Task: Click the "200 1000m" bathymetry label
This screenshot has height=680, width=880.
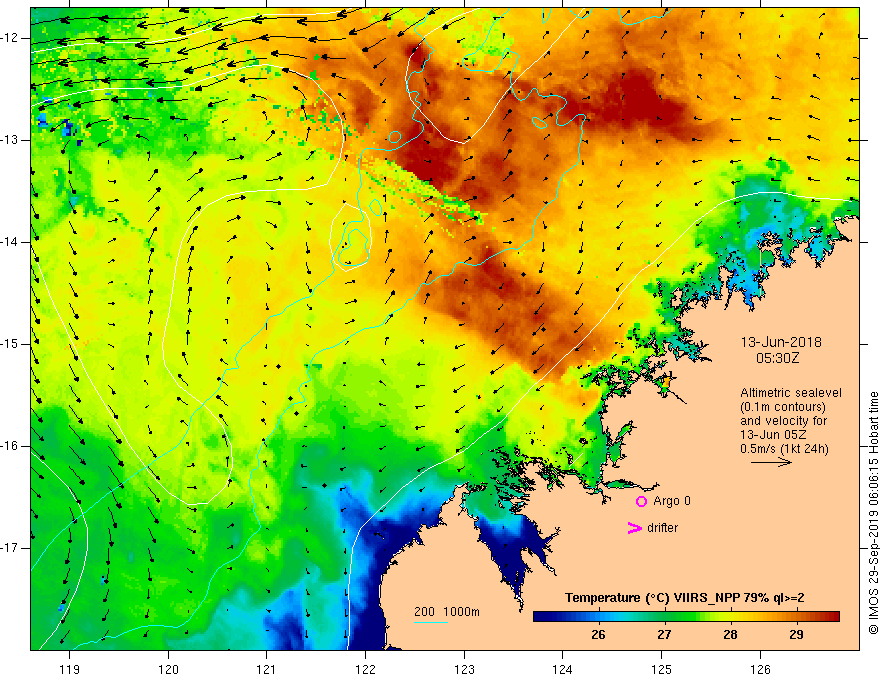Action: click(447, 612)
